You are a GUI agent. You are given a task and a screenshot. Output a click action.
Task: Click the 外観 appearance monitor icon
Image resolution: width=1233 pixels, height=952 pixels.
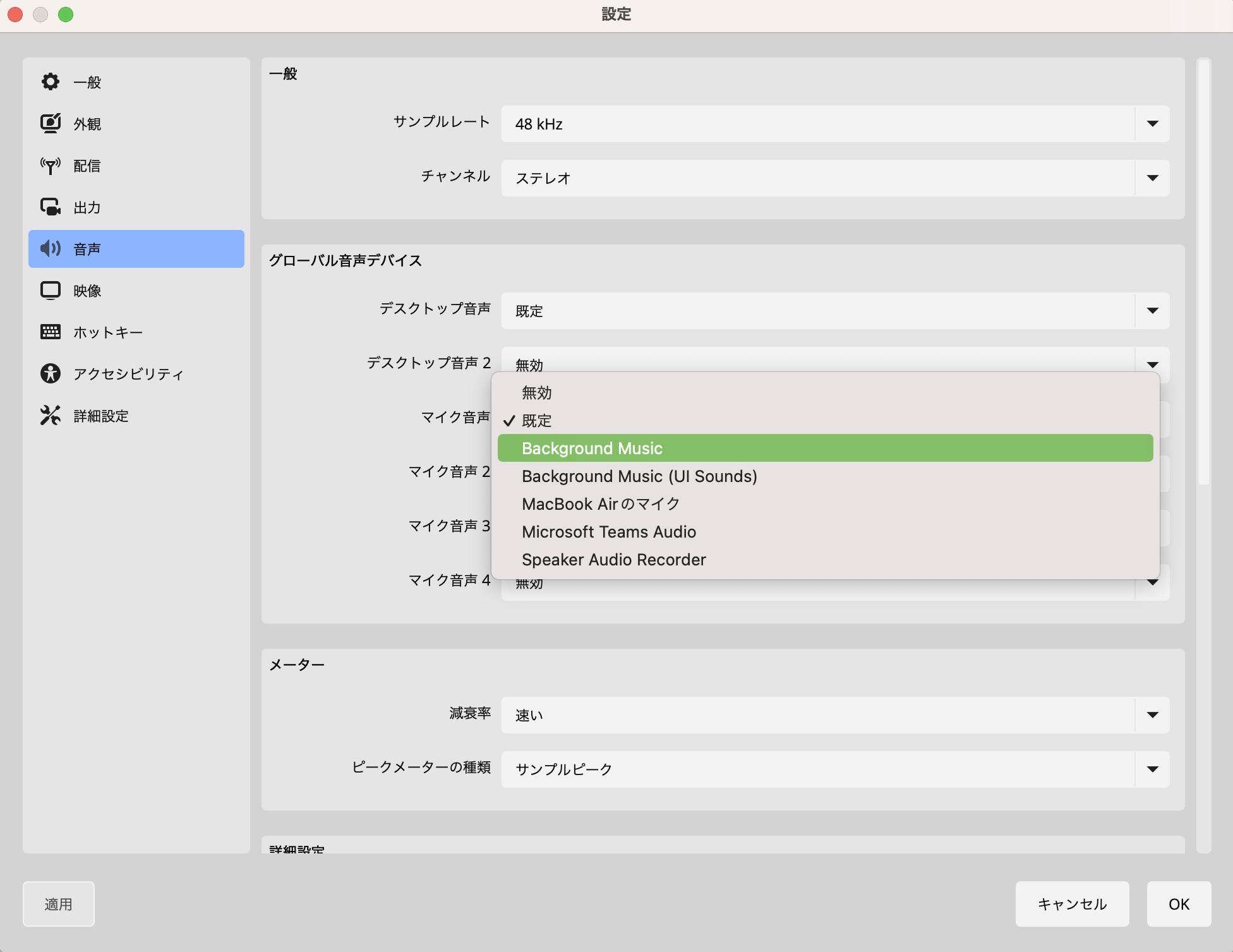pos(51,123)
